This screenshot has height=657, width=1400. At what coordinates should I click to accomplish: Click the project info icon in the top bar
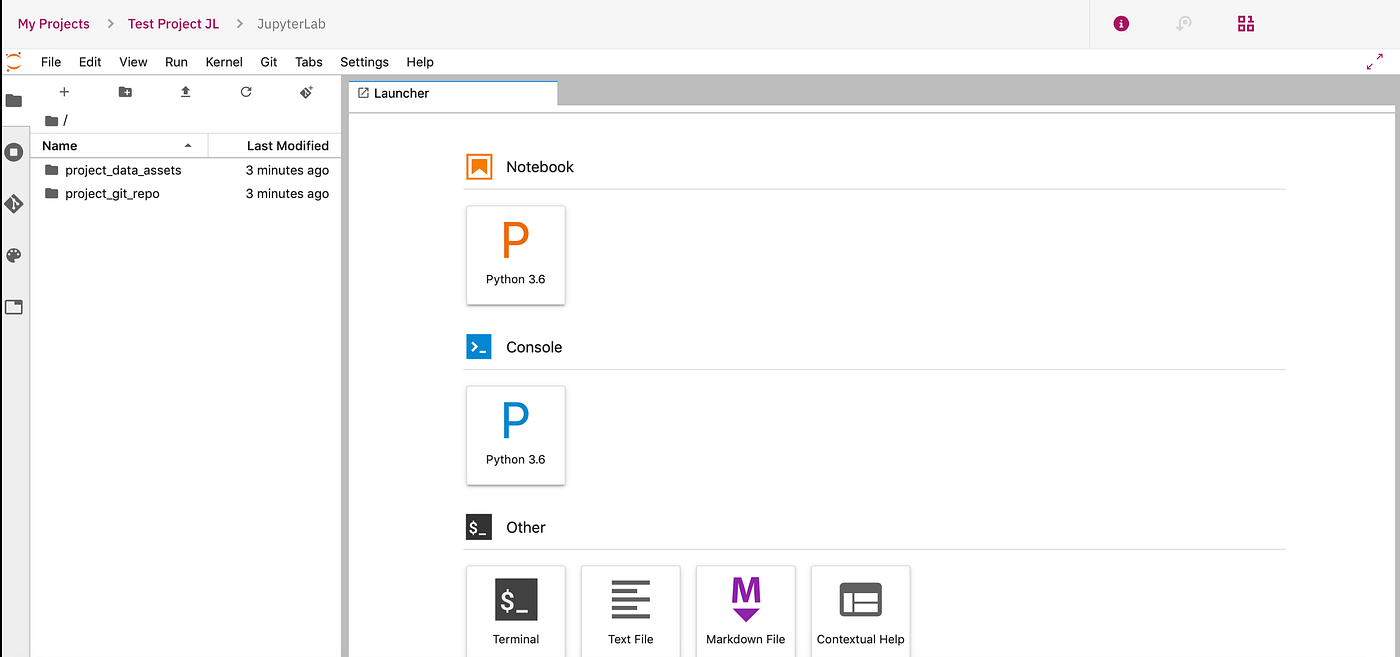tap(1119, 23)
